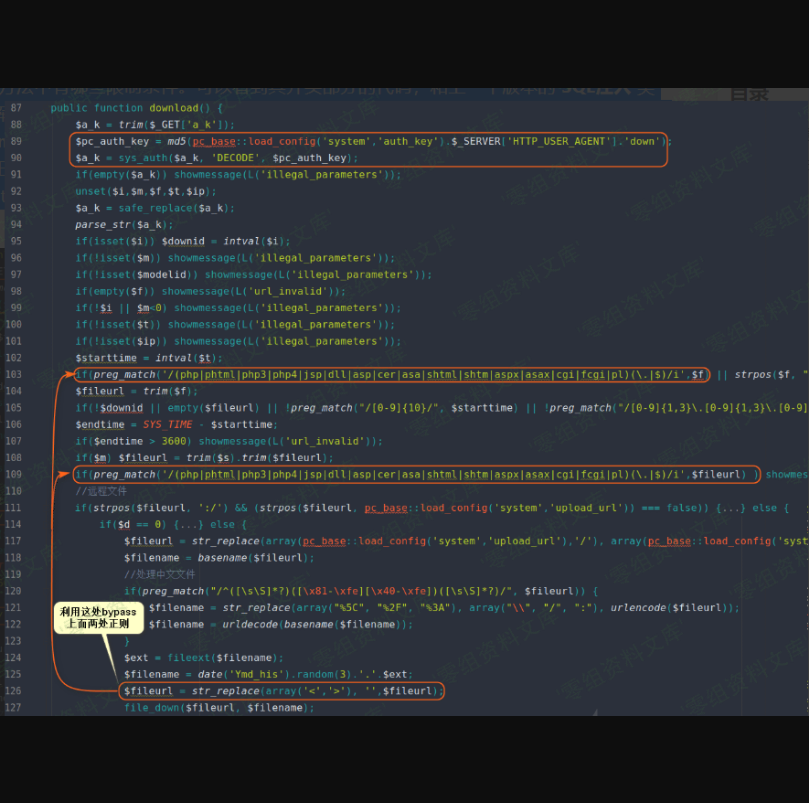The width and height of the screenshot is (809, 803).
Task: Click the 'DECODE' string literal
Action: click(234, 158)
